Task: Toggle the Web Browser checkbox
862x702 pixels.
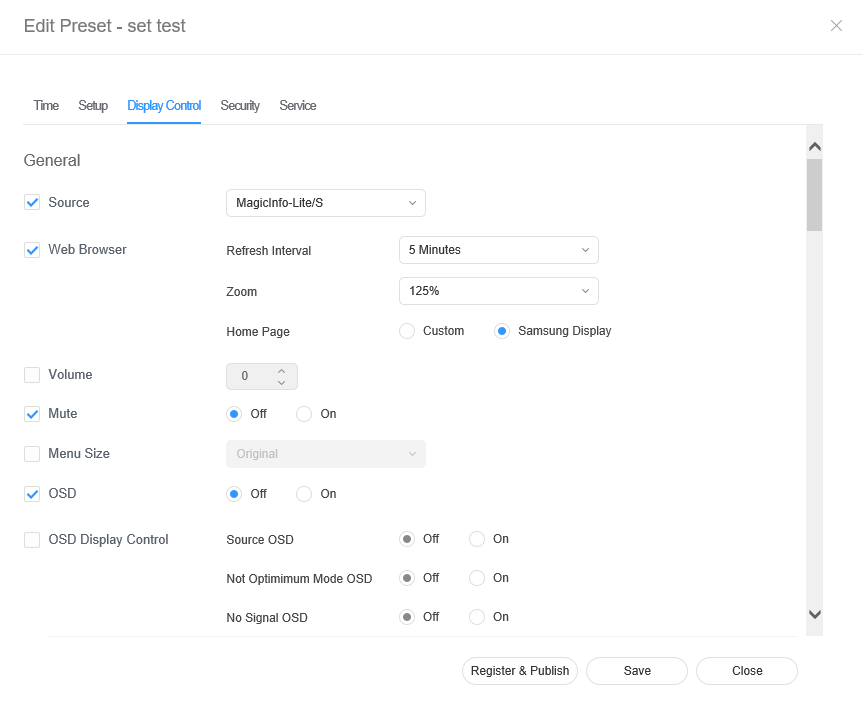Action: click(x=32, y=250)
